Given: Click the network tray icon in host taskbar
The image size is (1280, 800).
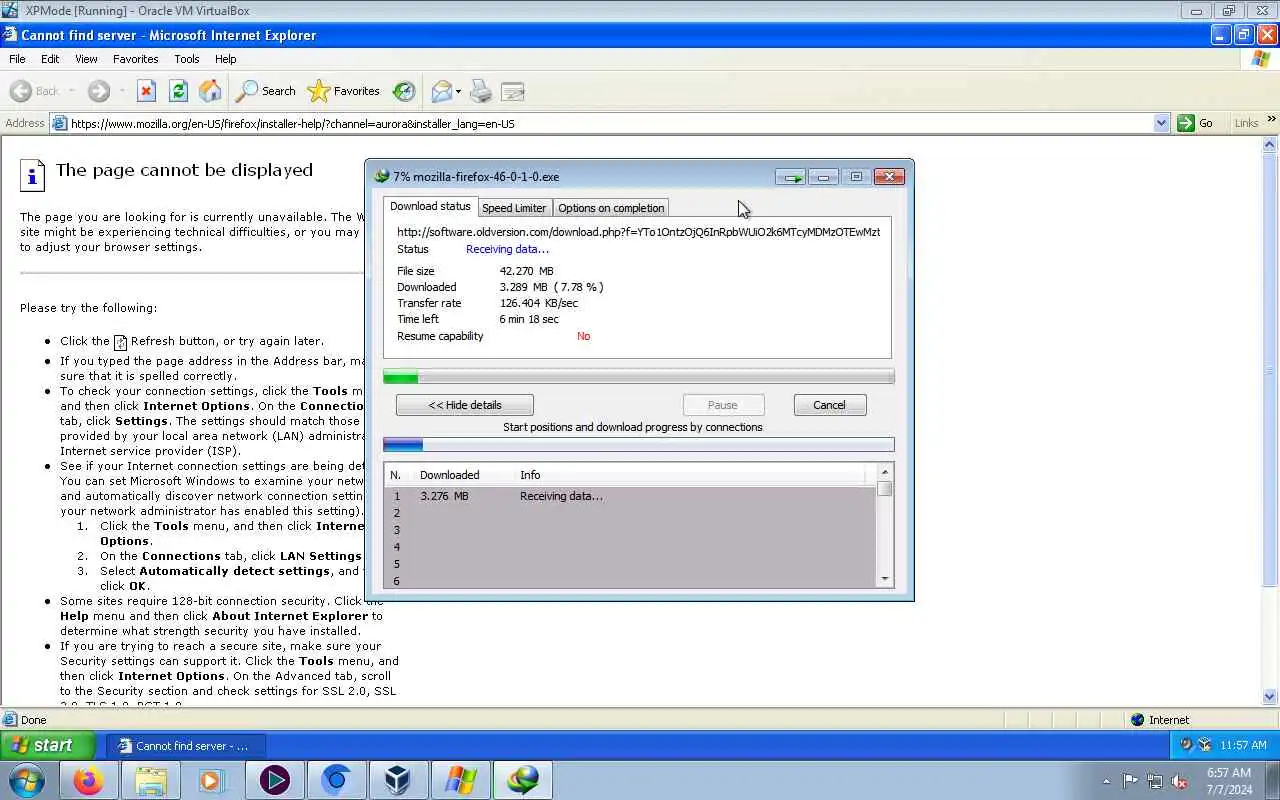Looking at the screenshot, I should (1155, 781).
